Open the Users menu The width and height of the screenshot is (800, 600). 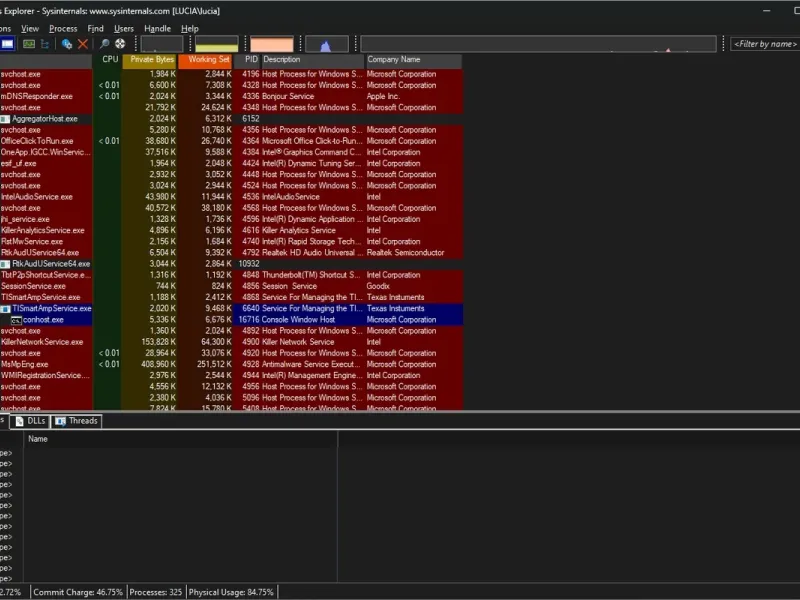point(124,29)
